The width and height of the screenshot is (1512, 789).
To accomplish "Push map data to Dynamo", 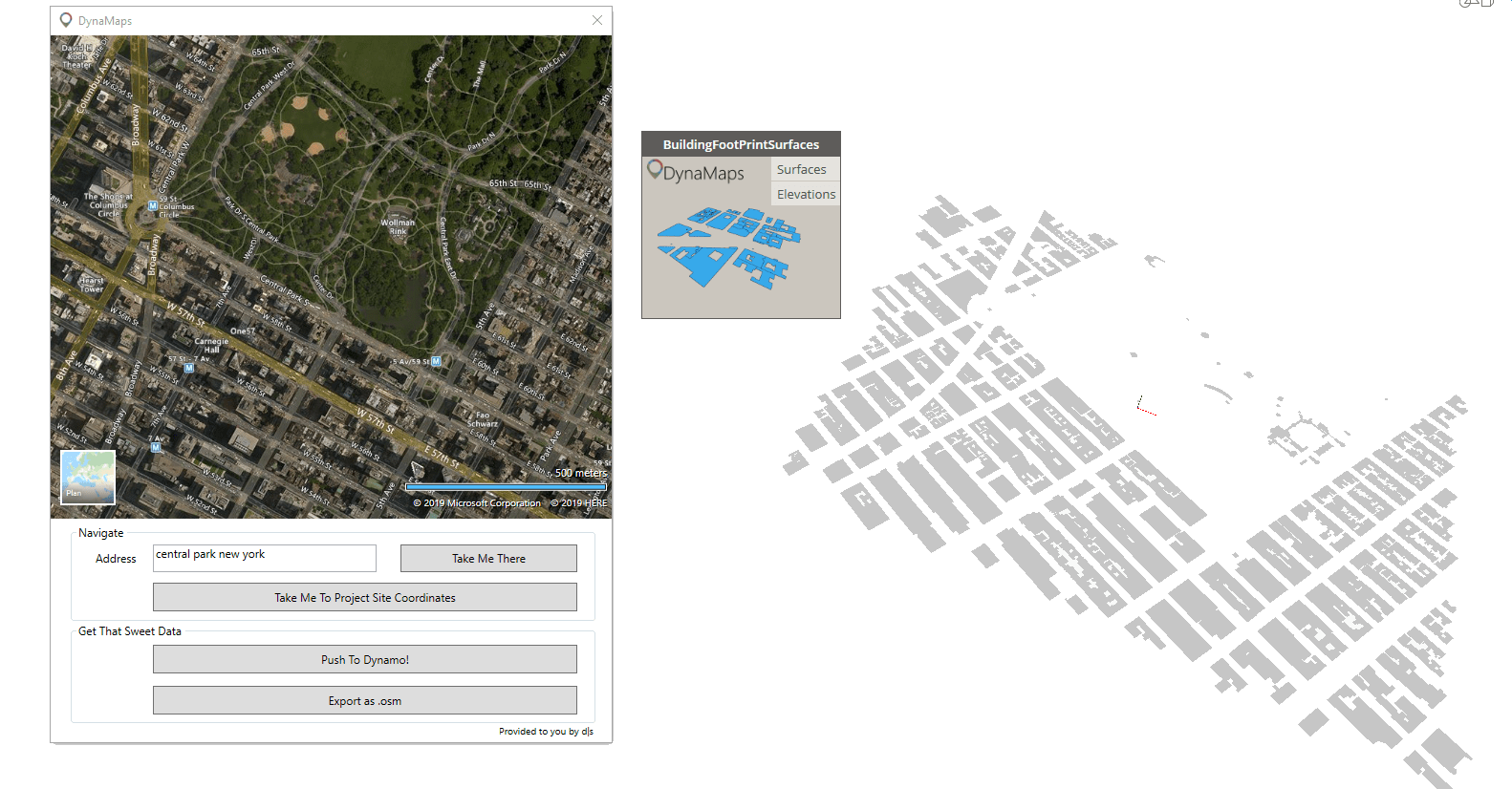I will tap(364, 659).
